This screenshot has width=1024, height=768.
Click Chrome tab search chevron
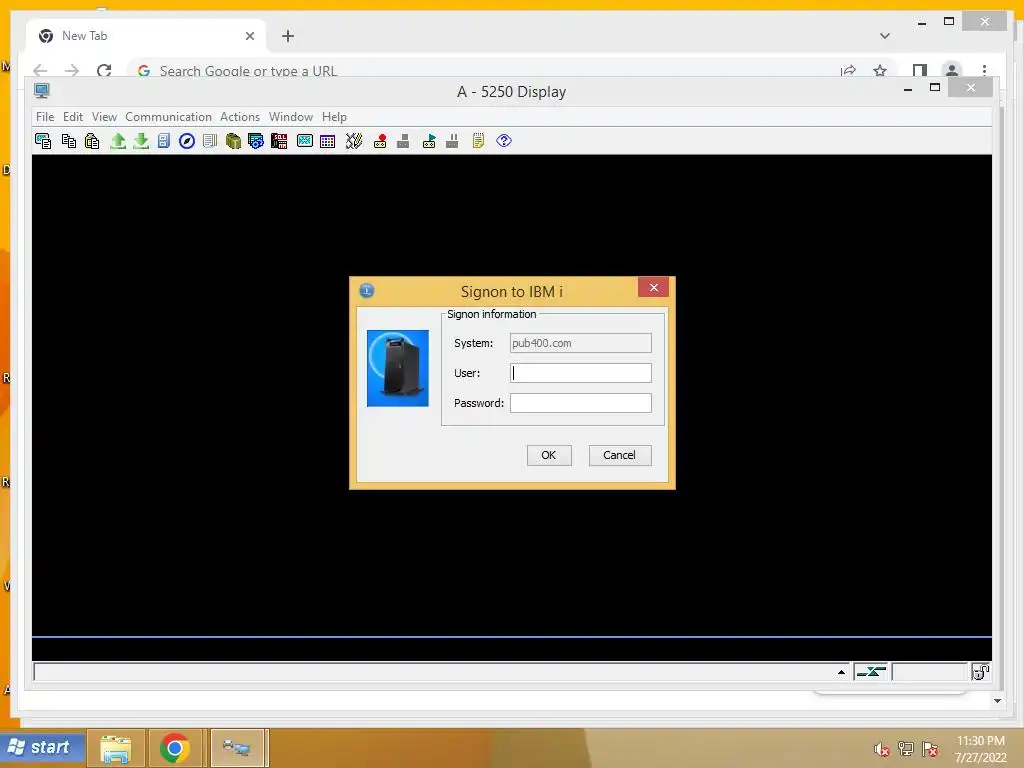[x=885, y=36]
